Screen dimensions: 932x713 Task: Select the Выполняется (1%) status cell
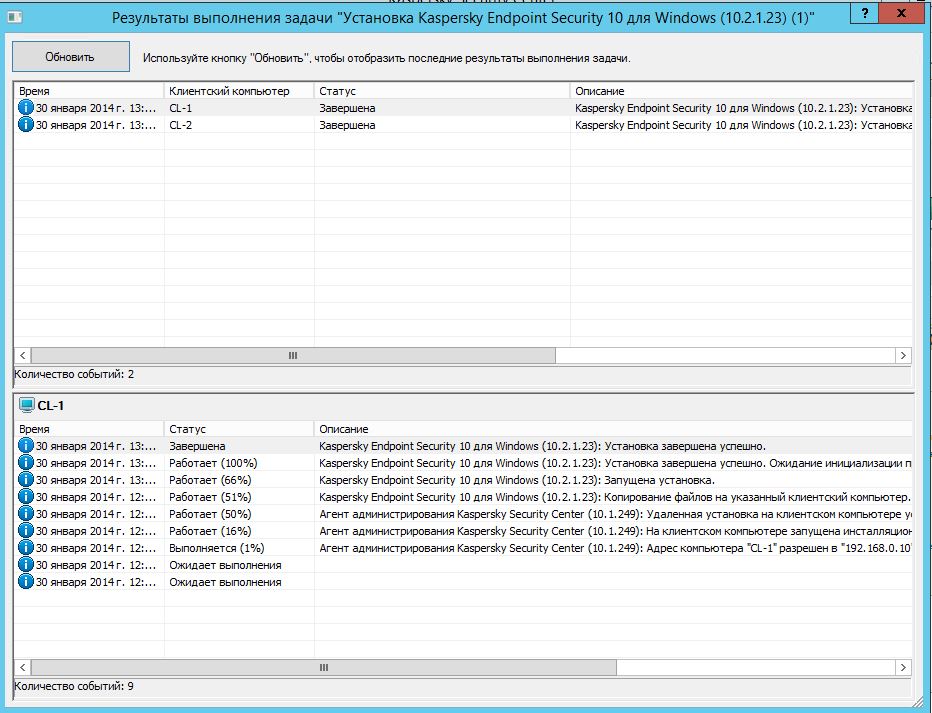(x=216, y=548)
